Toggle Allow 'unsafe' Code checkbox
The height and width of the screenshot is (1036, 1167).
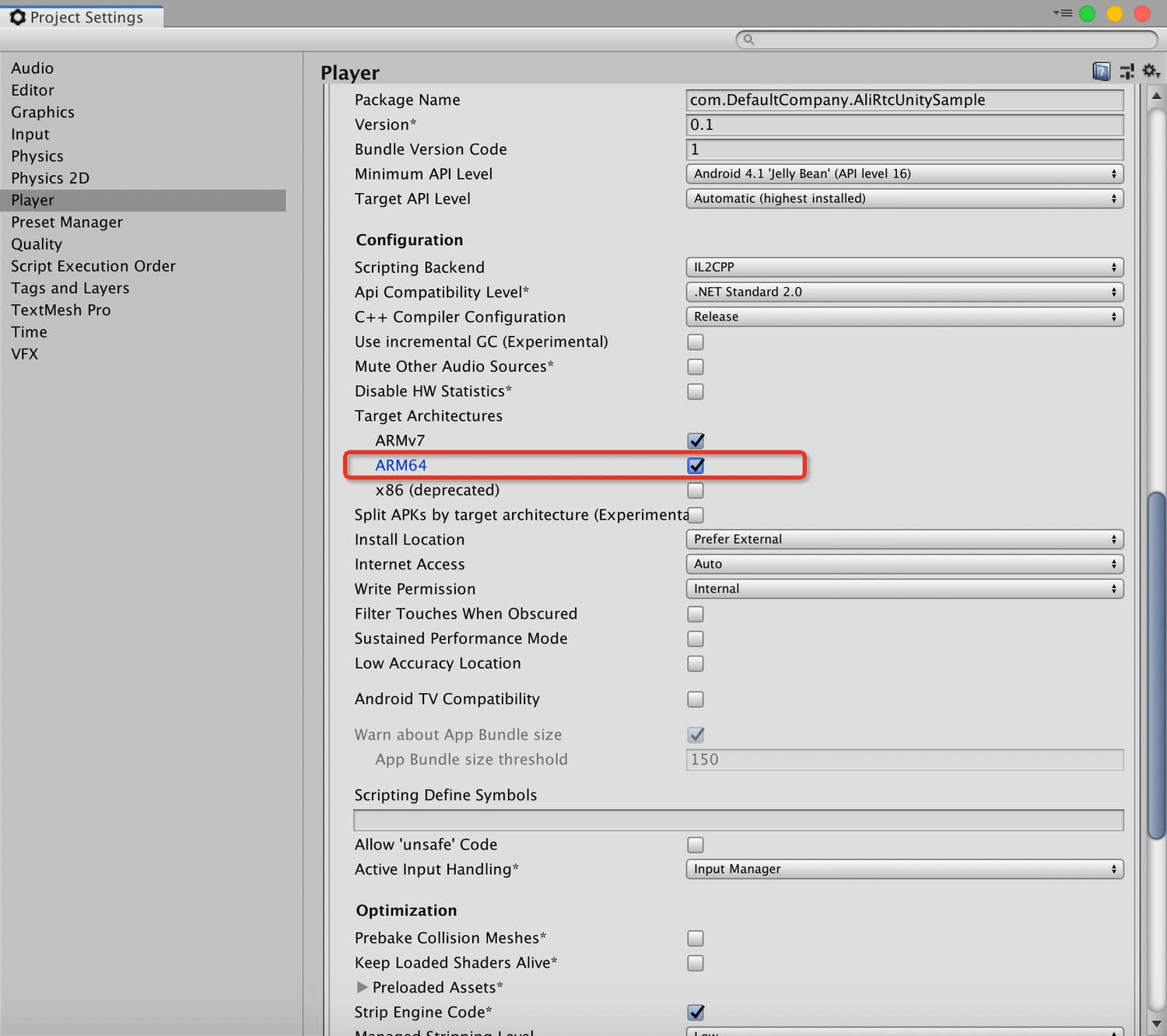696,845
